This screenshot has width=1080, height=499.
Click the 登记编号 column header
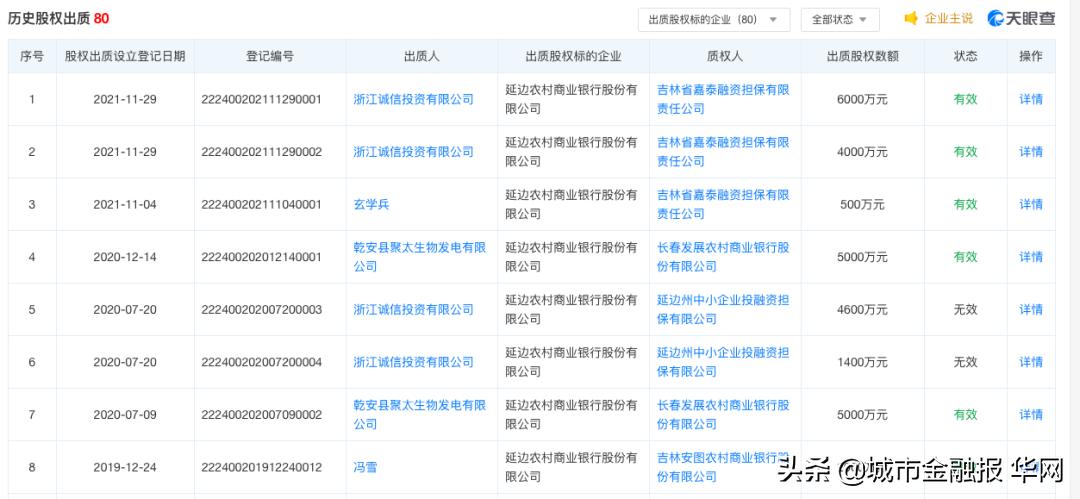[270, 57]
